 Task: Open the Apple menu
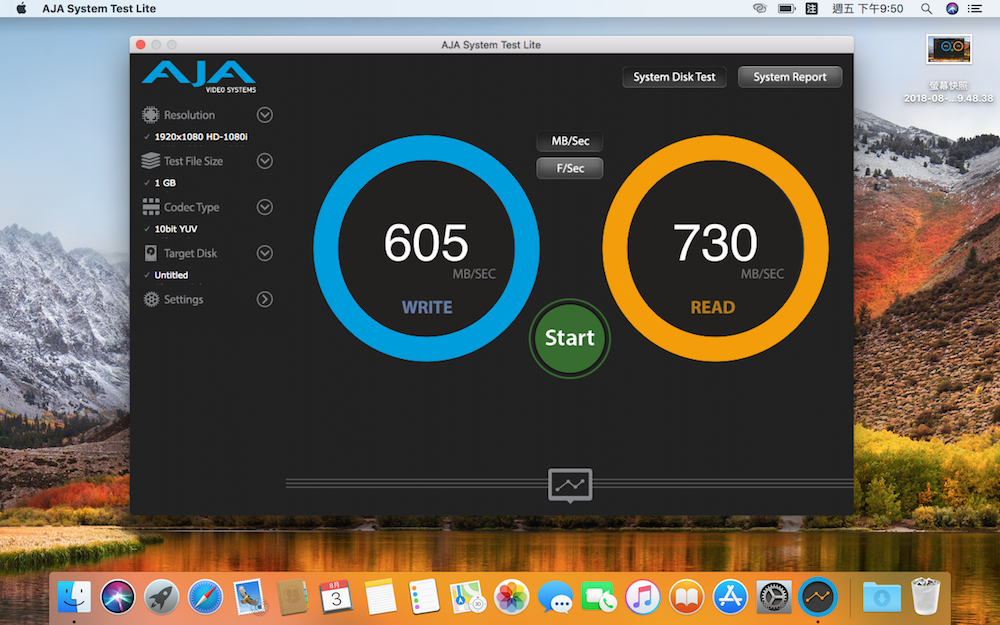pos(21,9)
